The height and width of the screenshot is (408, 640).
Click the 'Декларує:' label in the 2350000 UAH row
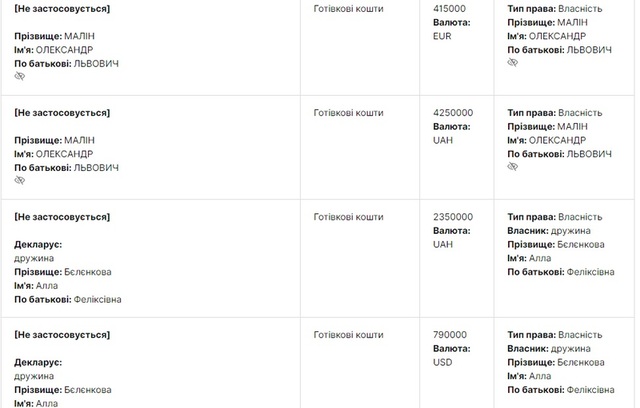tap(38, 244)
